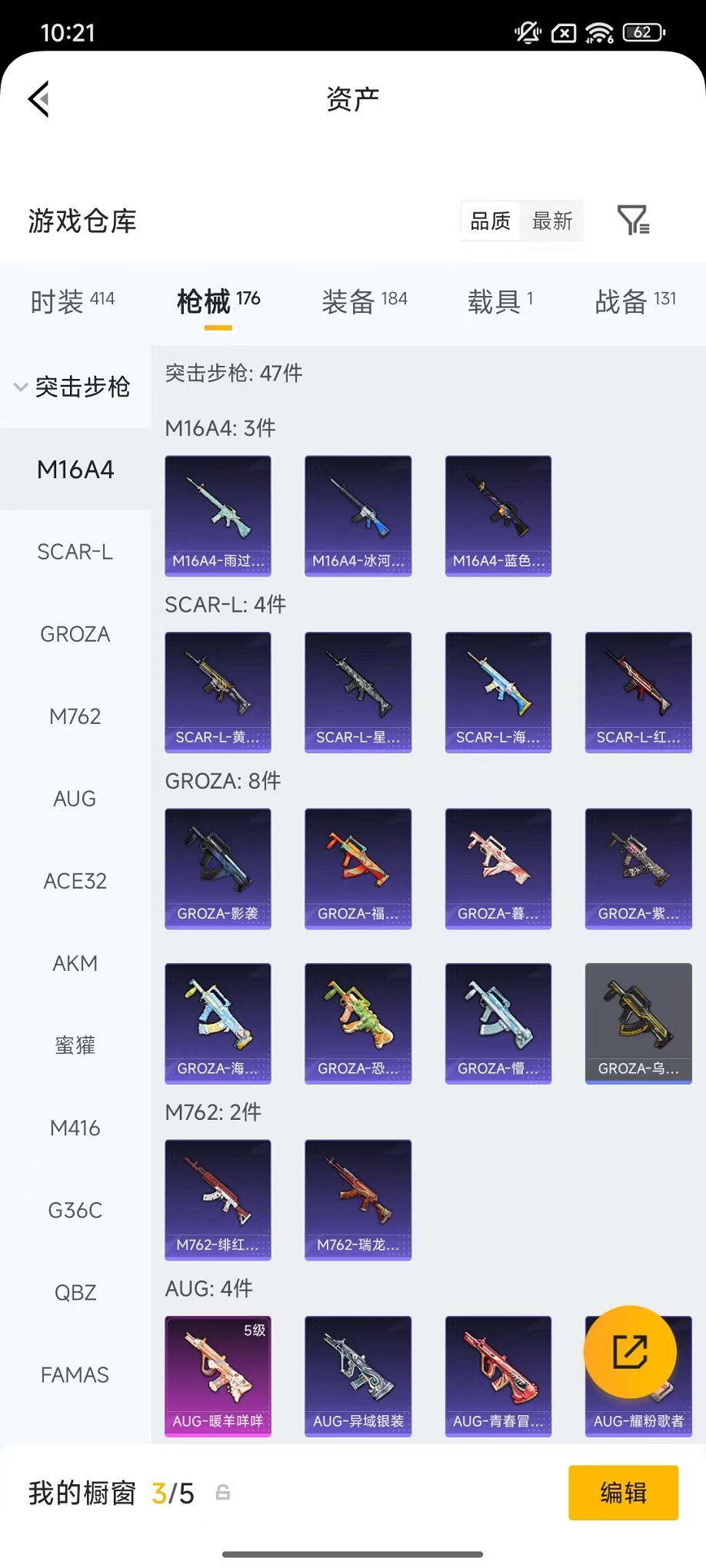Viewport: 706px width, 1568px height.
Task: Switch to the 装备 tab
Action: pyautogui.click(x=365, y=301)
